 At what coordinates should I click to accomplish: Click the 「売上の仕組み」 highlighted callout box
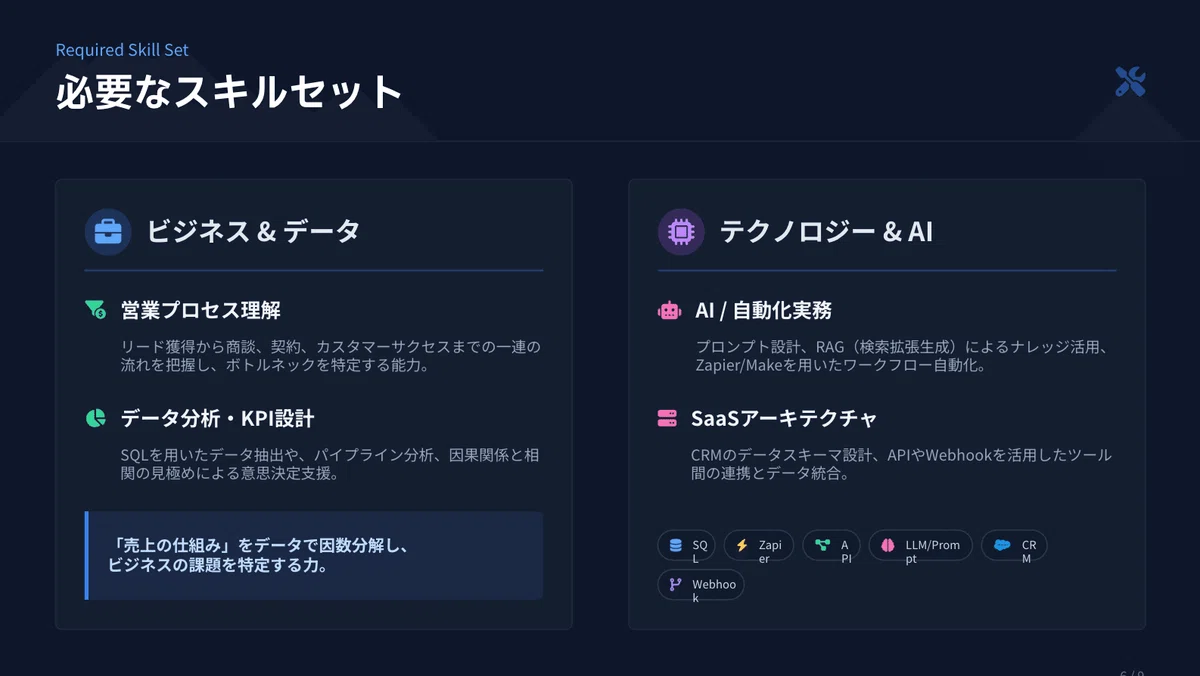pyautogui.click(x=314, y=556)
